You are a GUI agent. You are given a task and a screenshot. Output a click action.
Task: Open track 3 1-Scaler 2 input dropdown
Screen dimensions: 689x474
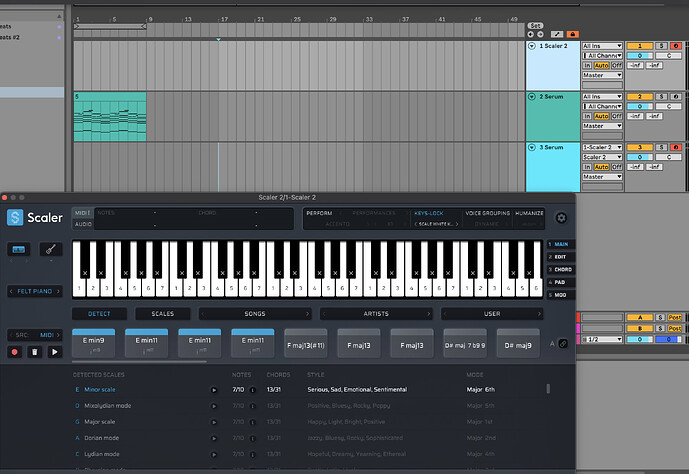point(602,147)
